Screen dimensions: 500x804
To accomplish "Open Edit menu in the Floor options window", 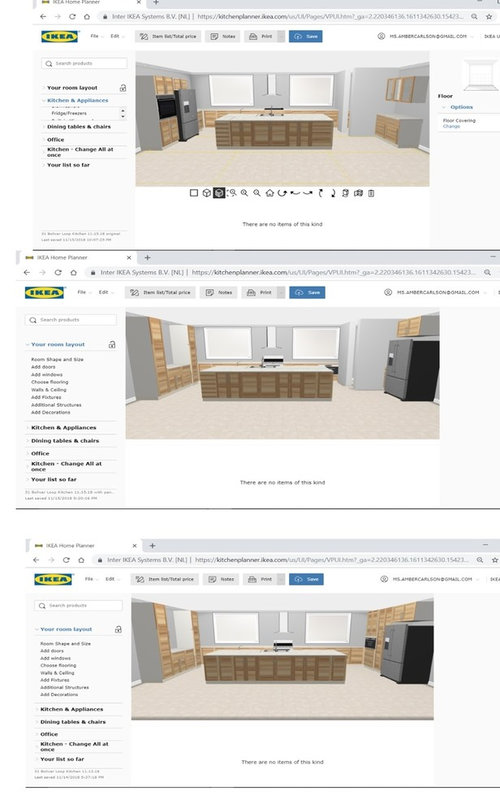I will click(115, 36).
